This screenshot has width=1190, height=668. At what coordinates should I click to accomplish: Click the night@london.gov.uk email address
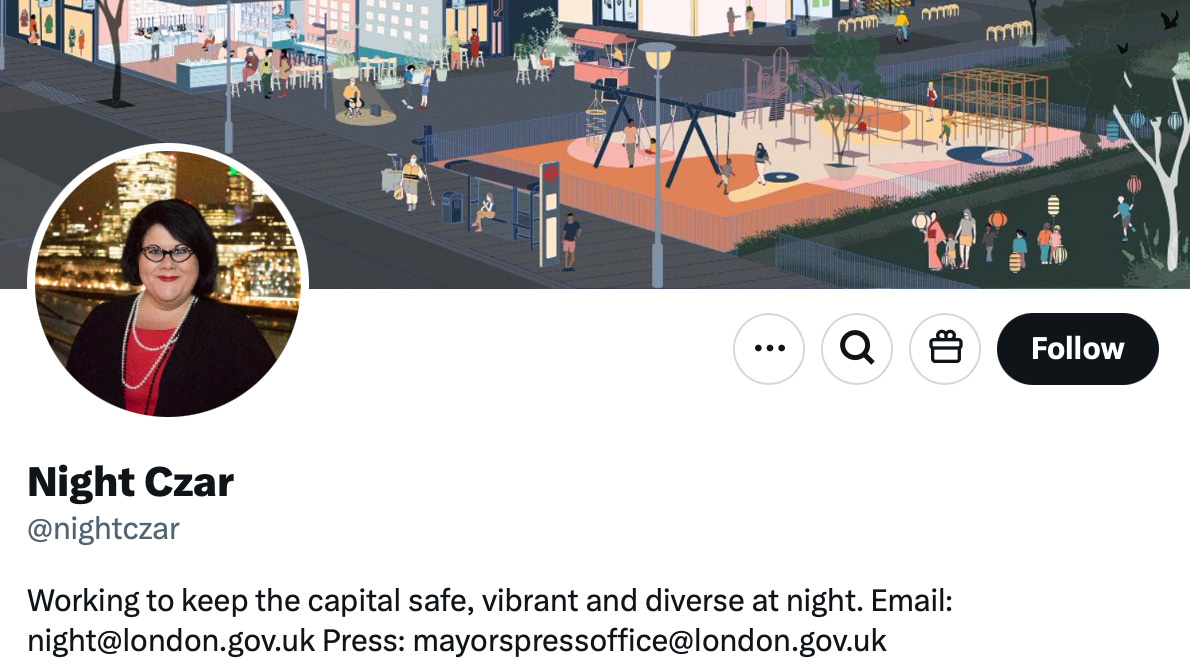tap(171, 641)
